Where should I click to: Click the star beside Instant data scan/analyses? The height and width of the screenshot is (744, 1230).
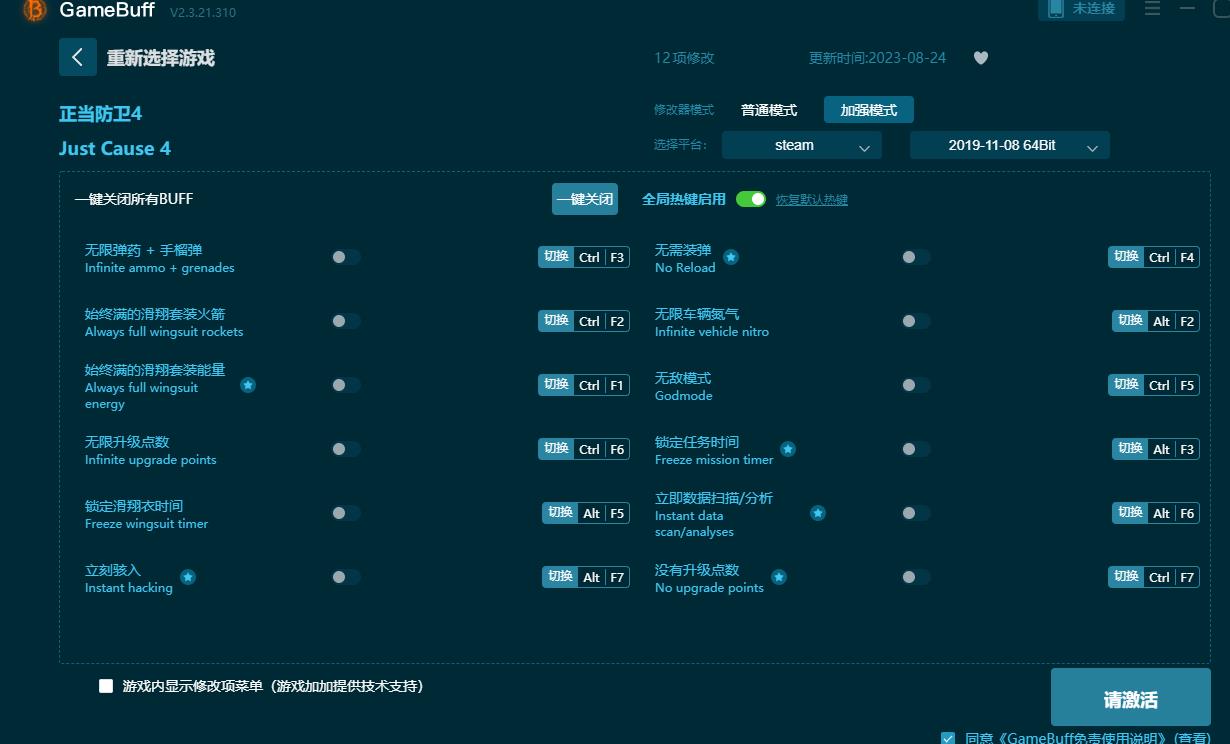click(x=818, y=513)
